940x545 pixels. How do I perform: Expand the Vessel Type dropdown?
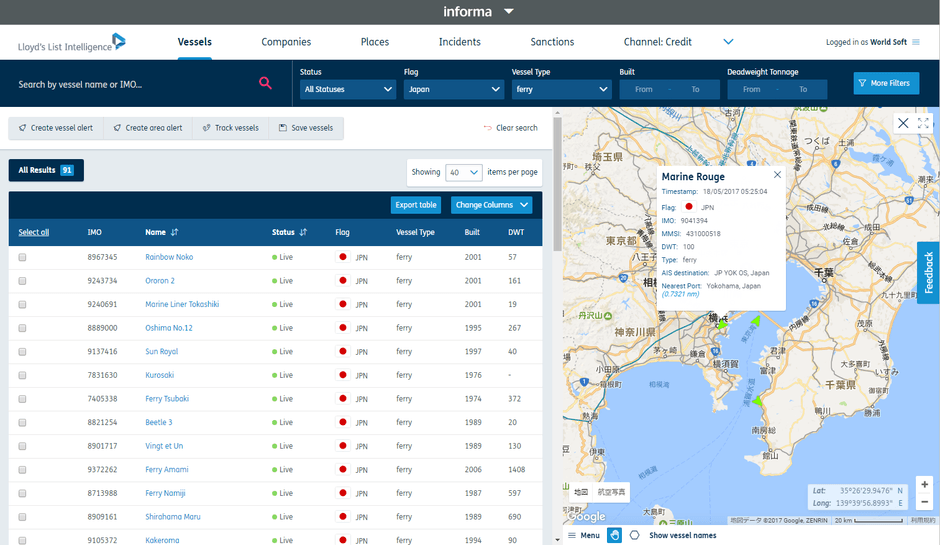[560, 89]
